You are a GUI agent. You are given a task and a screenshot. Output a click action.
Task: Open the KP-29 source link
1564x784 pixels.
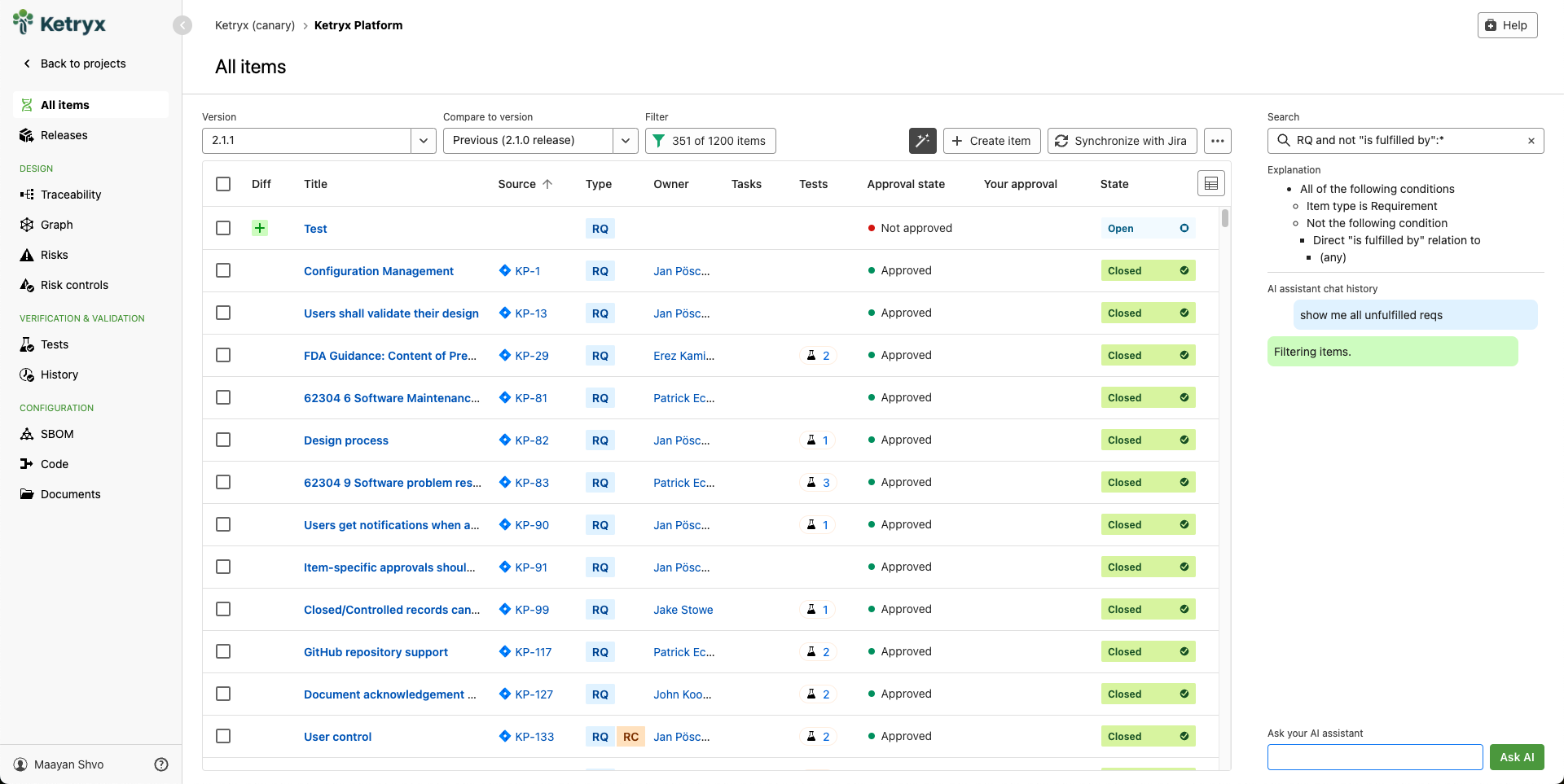pyautogui.click(x=532, y=356)
